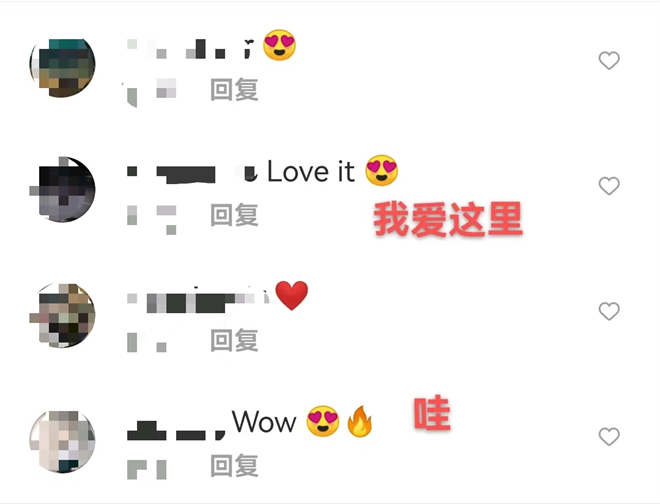
Task: Click the heart-eyes emoji beside "Love it"
Action: point(381,170)
